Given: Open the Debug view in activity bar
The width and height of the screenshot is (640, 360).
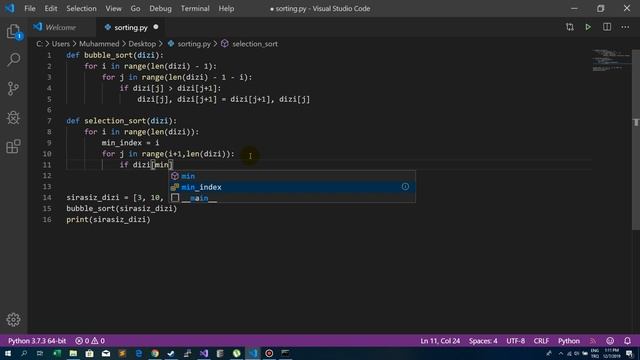Looking at the screenshot, I should click(x=13, y=118).
